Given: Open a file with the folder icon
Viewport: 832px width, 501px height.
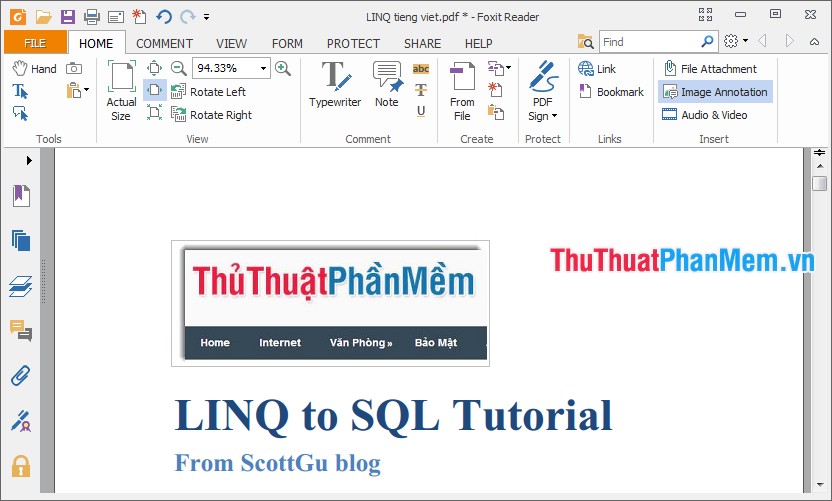Looking at the screenshot, I should pyautogui.click(x=43, y=17).
